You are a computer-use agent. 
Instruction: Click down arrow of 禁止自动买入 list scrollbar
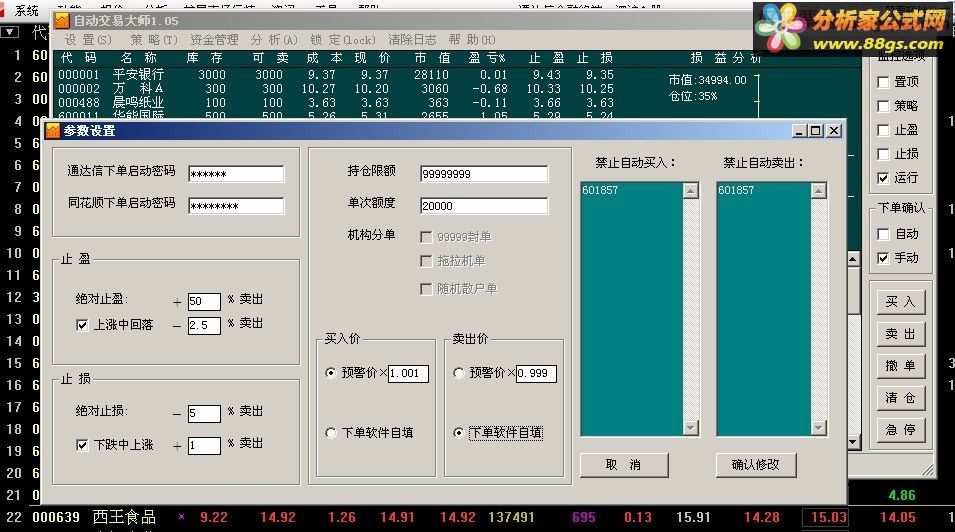[x=691, y=428]
